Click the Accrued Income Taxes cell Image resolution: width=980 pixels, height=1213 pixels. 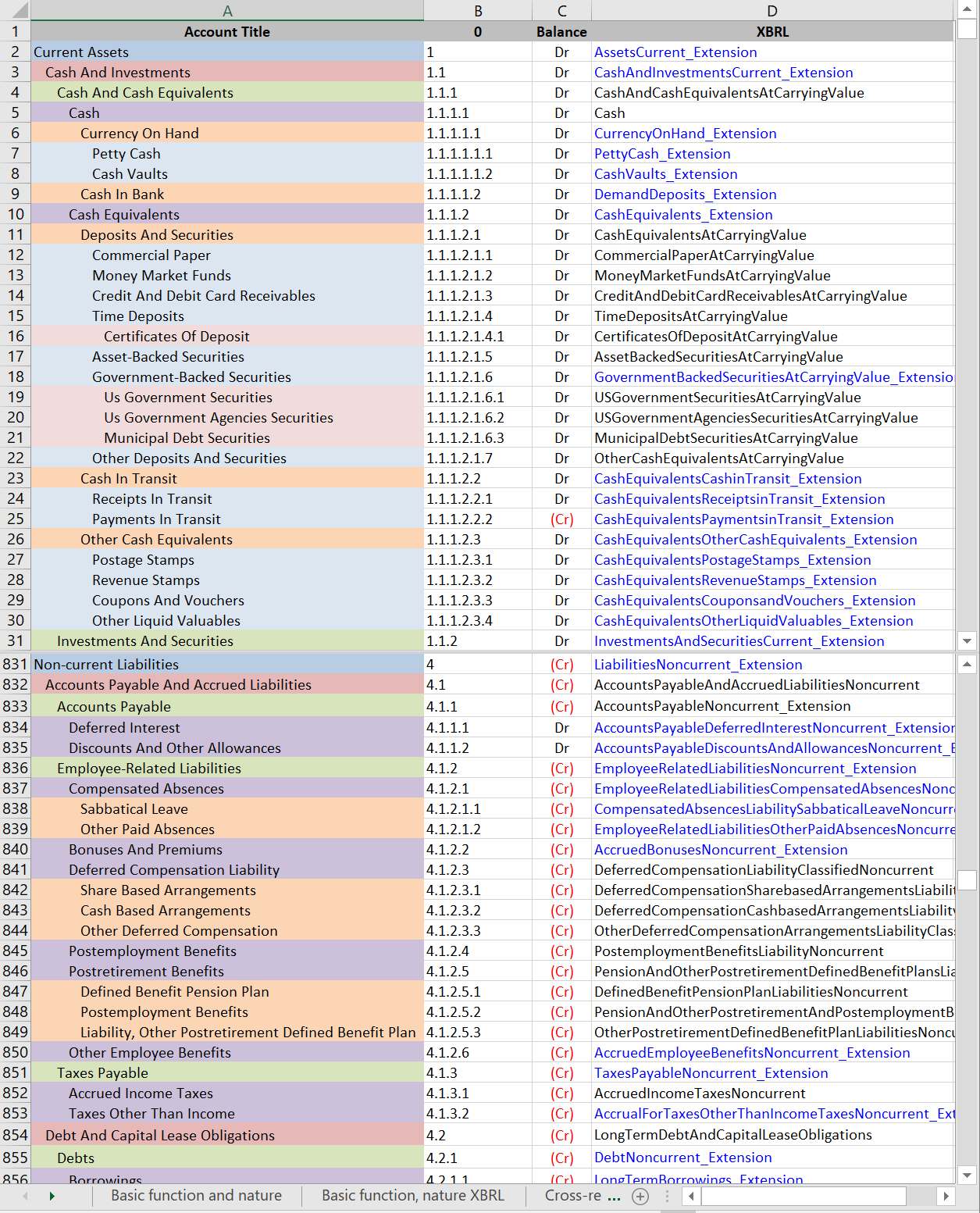tap(227, 1093)
